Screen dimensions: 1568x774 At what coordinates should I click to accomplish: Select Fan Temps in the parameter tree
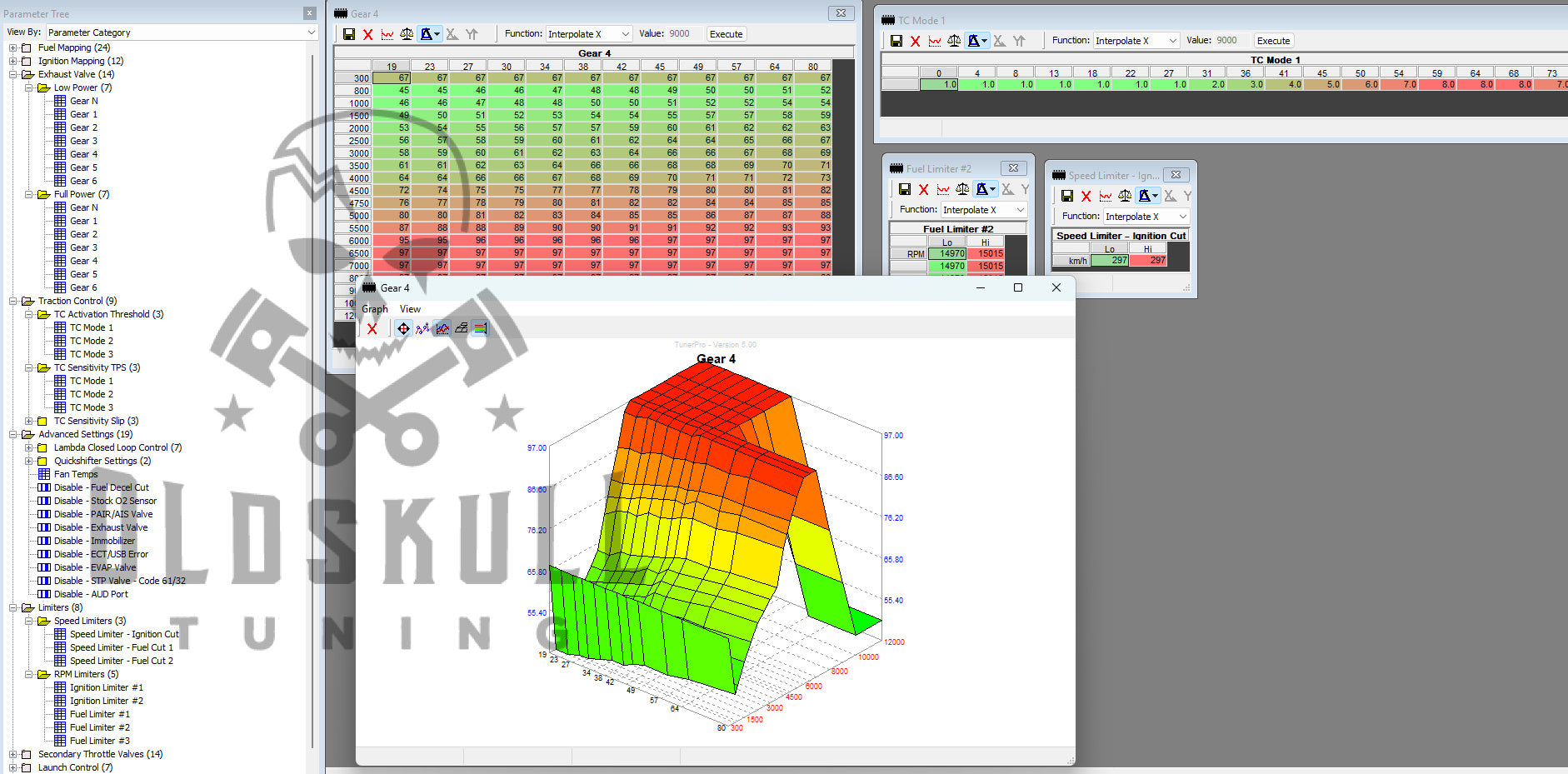(76, 474)
